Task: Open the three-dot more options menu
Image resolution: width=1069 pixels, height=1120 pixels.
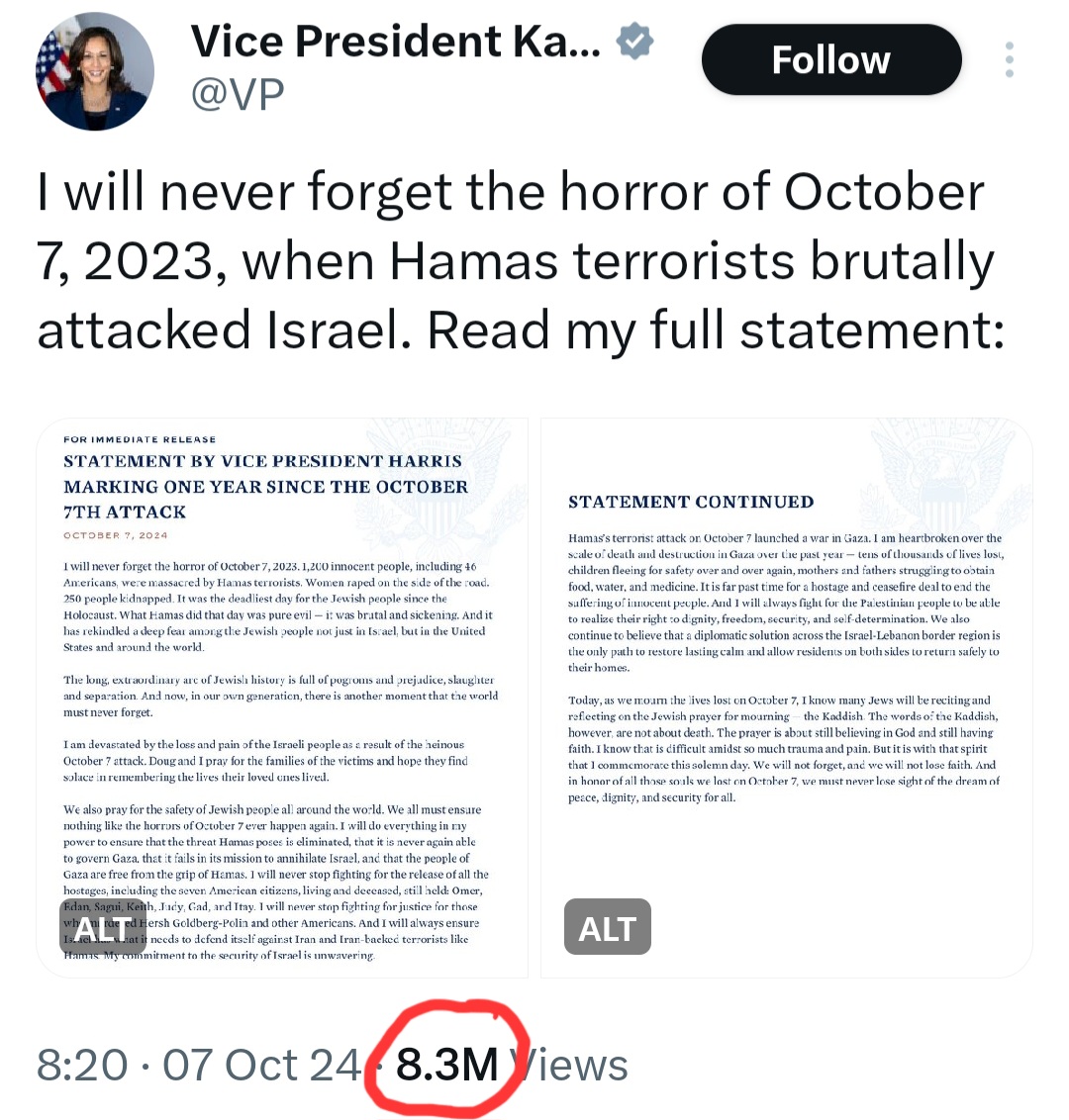Action: click(x=1009, y=59)
